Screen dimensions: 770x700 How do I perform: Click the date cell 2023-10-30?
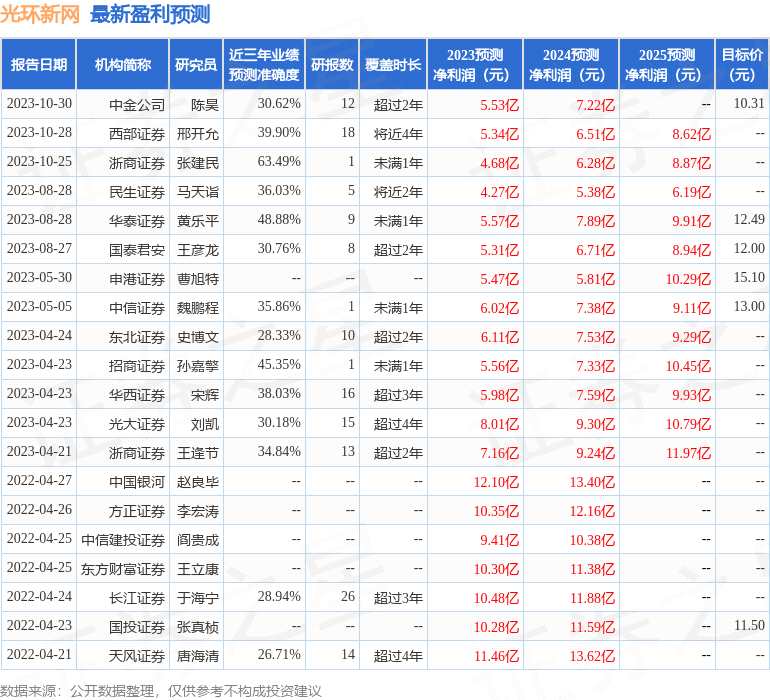point(39,104)
